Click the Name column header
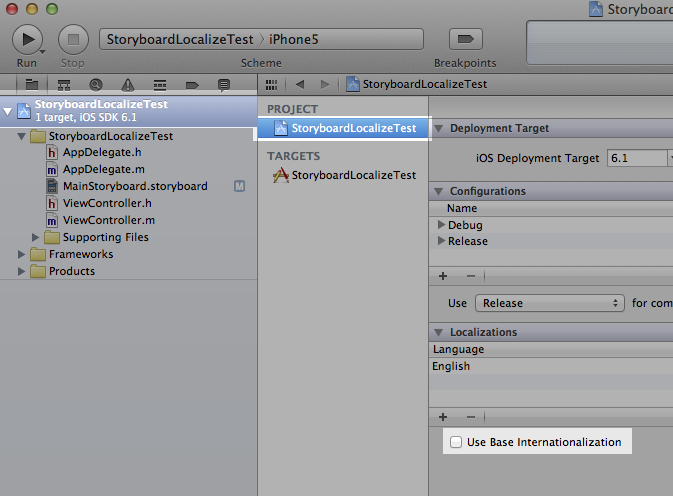The width and height of the screenshot is (673, 496). coord(551,208)
